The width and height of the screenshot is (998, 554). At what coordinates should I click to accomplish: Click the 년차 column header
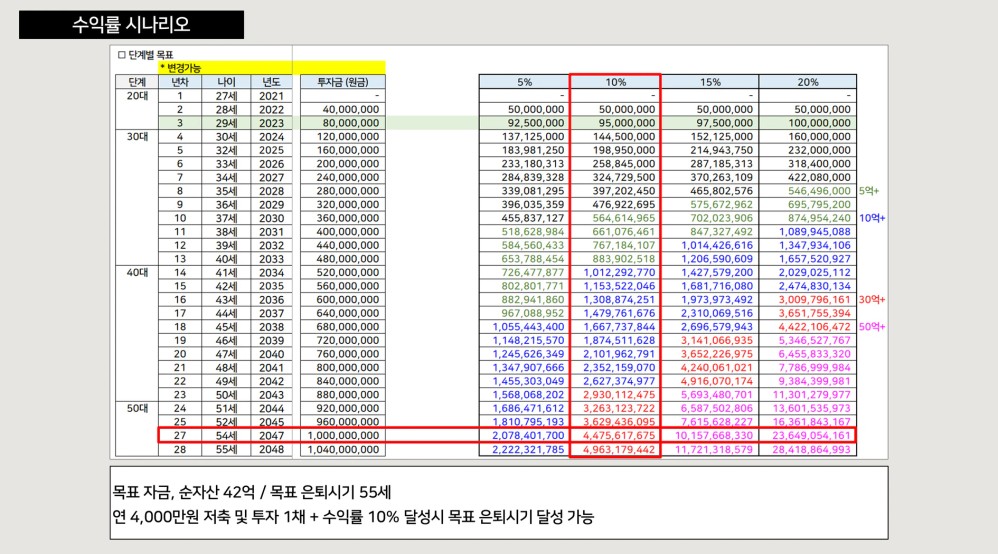pos(180,82)
